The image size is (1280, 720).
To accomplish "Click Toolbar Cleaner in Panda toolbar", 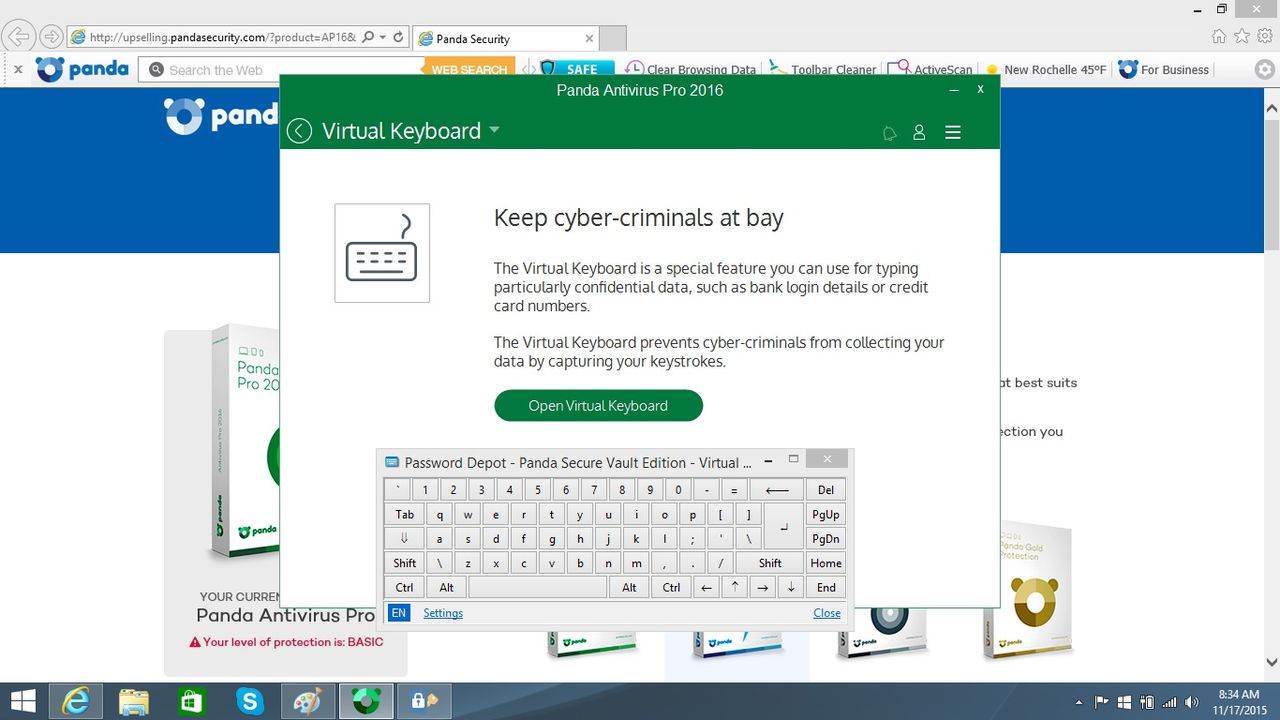I will [823, 69].
